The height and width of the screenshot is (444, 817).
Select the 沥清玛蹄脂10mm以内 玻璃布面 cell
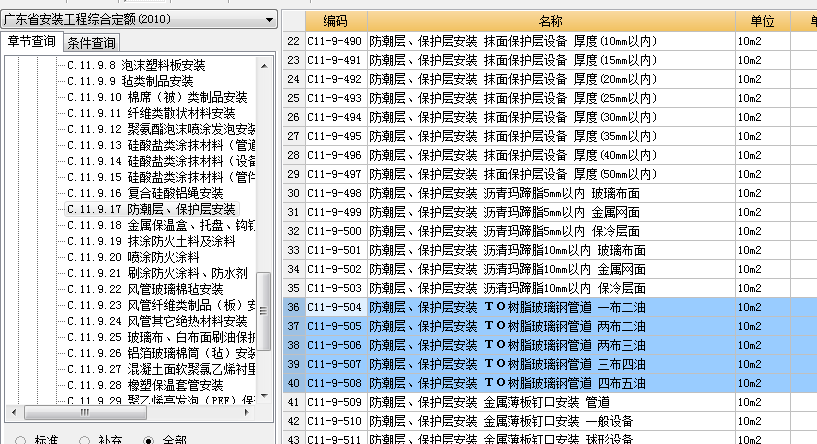(x=551, y=250)
